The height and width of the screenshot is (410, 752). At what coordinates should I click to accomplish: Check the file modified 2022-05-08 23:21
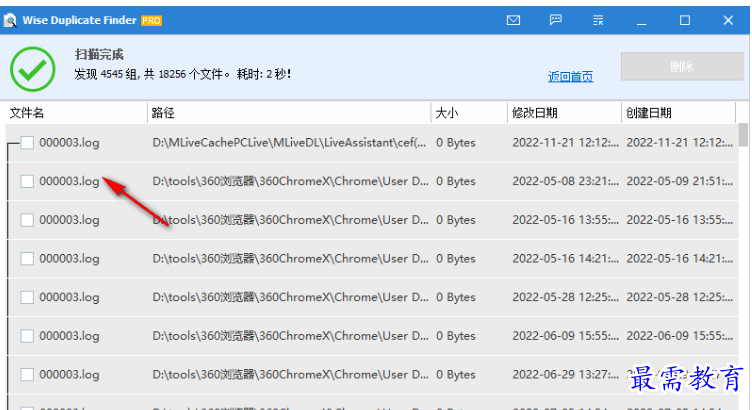pos(27,181)
